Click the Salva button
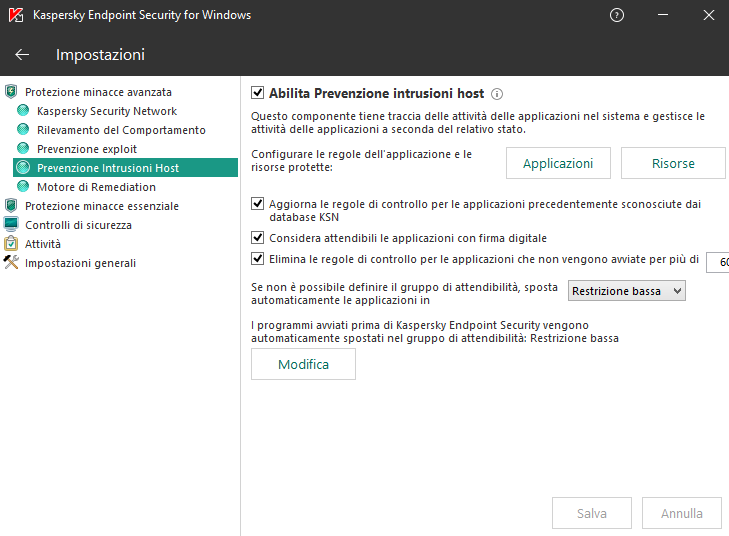The height and width of the screenshot is (536, 729). 591,513
